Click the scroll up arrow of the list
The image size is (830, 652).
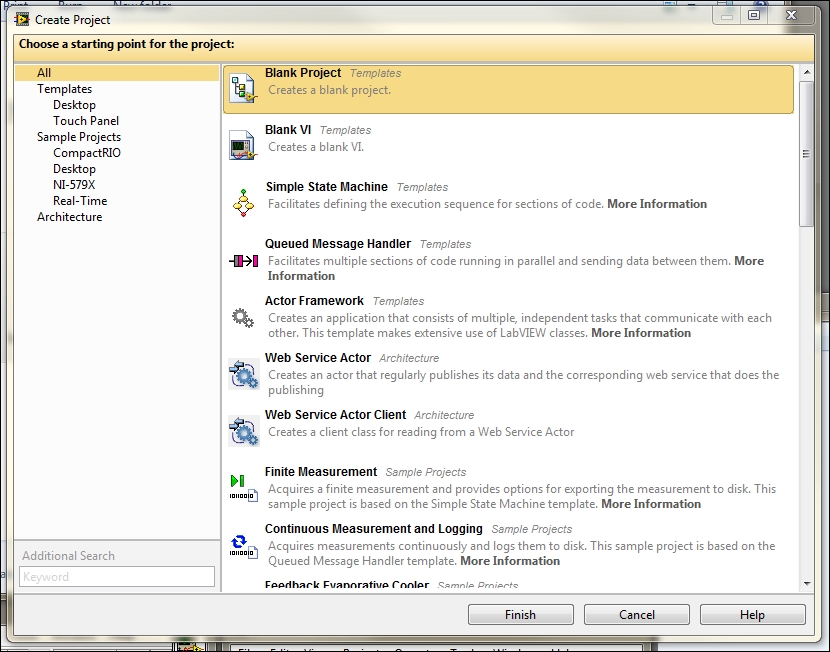pos(807,72)
